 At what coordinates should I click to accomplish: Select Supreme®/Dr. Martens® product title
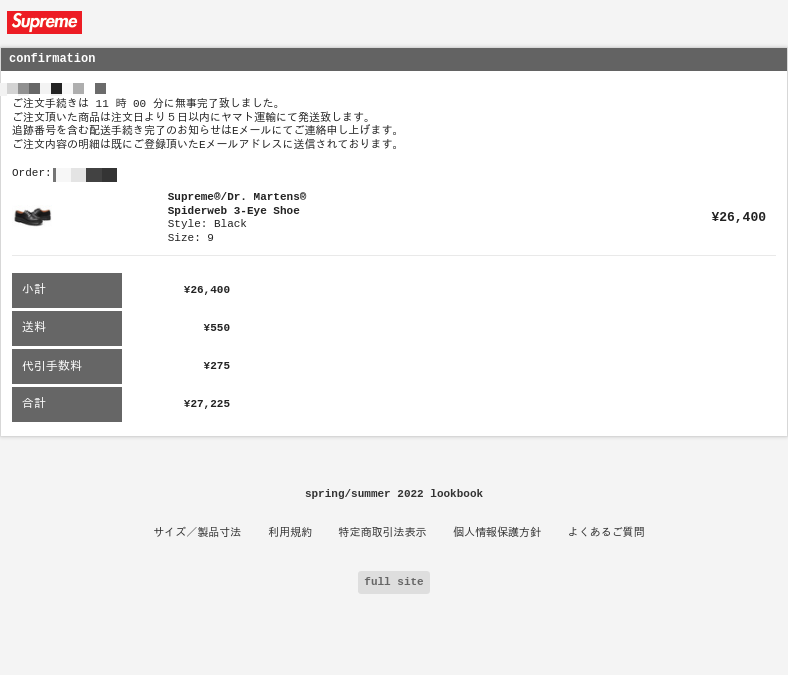click(237, 197)
